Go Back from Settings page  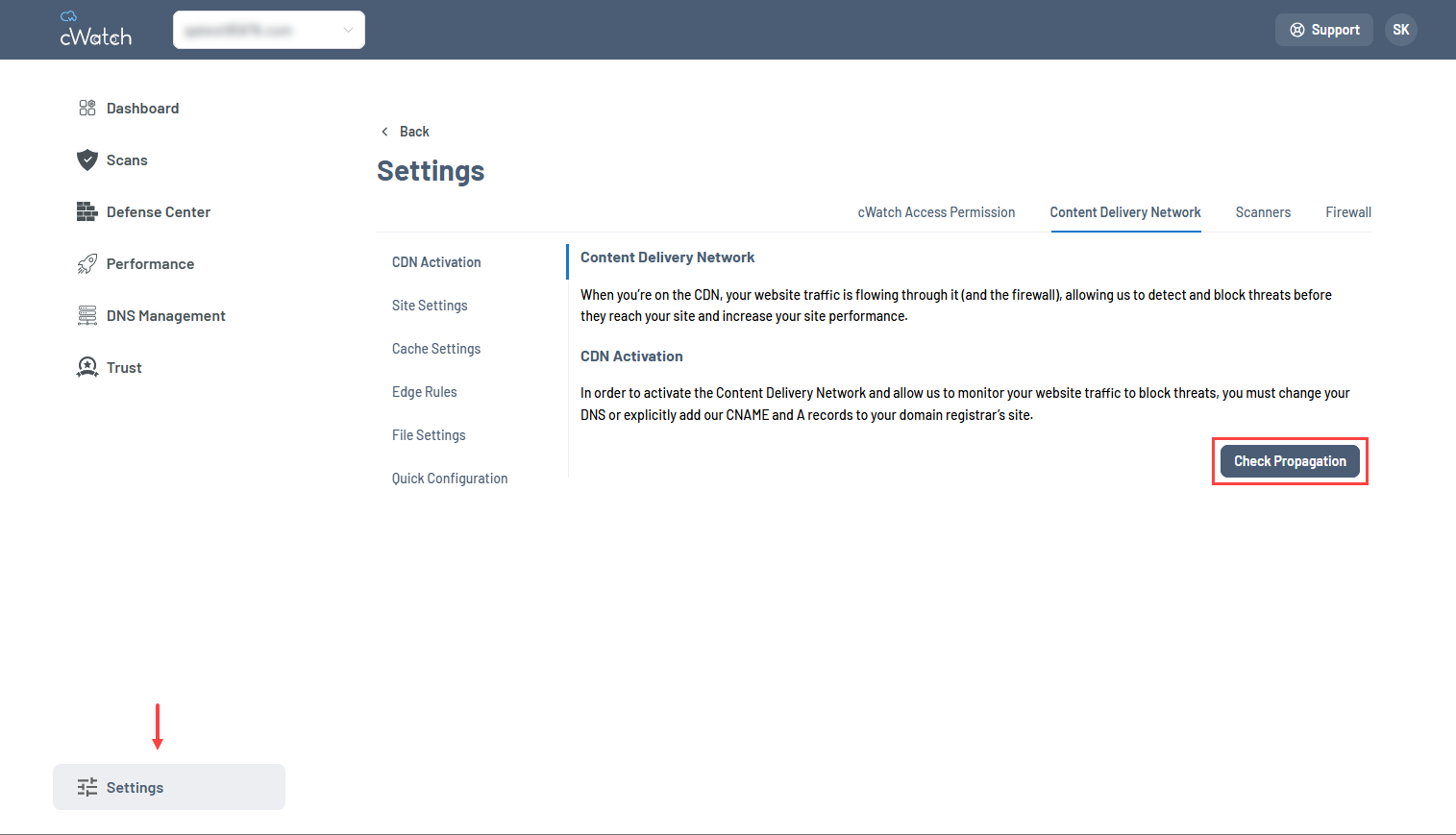coord(406,132)
